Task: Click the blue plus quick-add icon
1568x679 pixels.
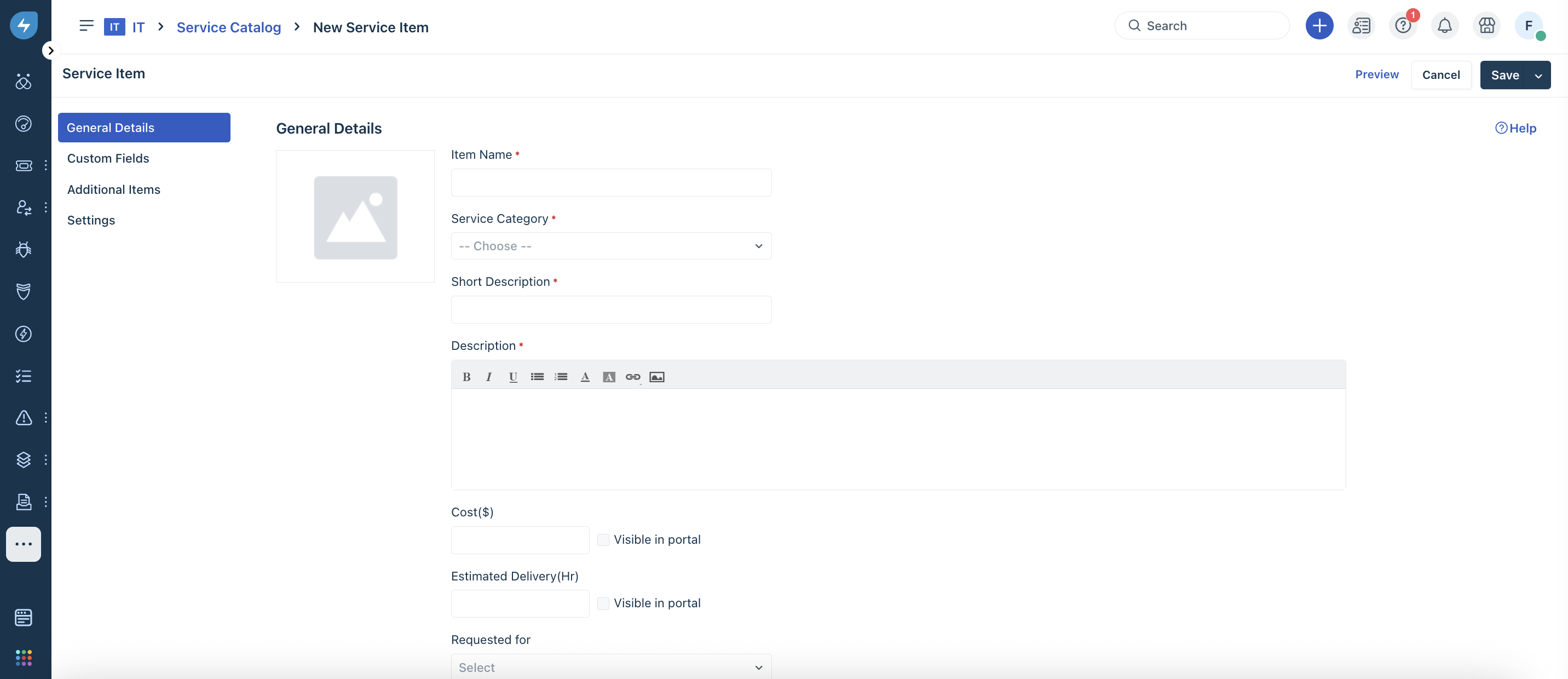Action: pos(1319,26)
